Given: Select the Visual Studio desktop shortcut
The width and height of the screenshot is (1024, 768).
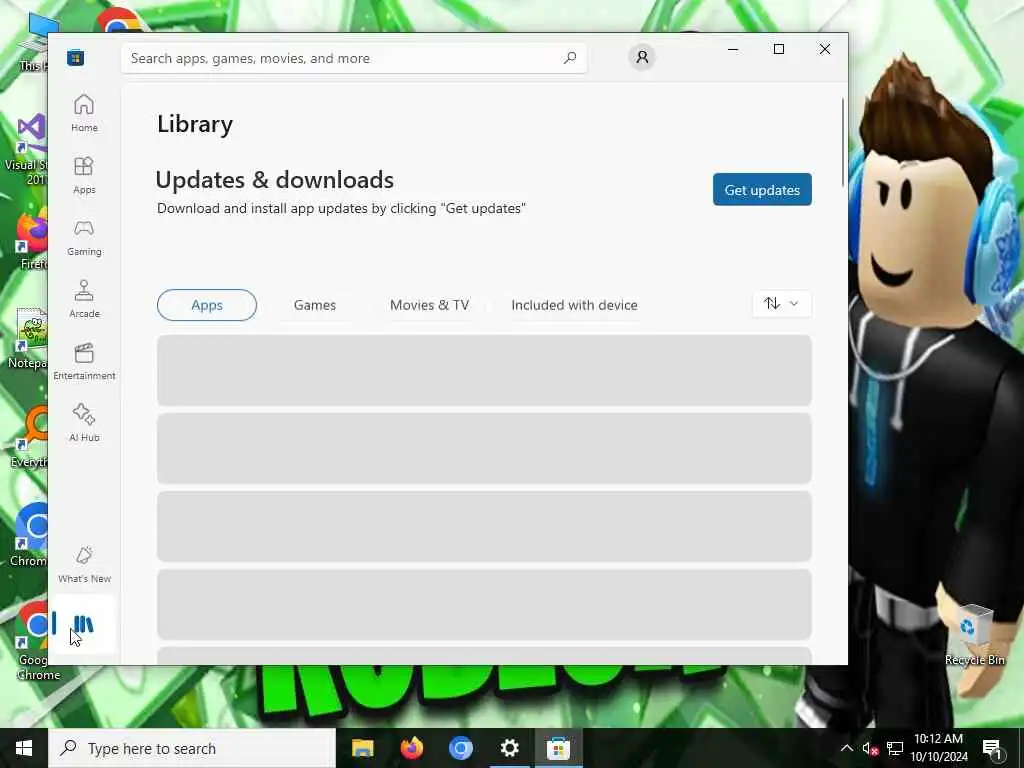Looking at the screenshot, I should tap(26, 149).
